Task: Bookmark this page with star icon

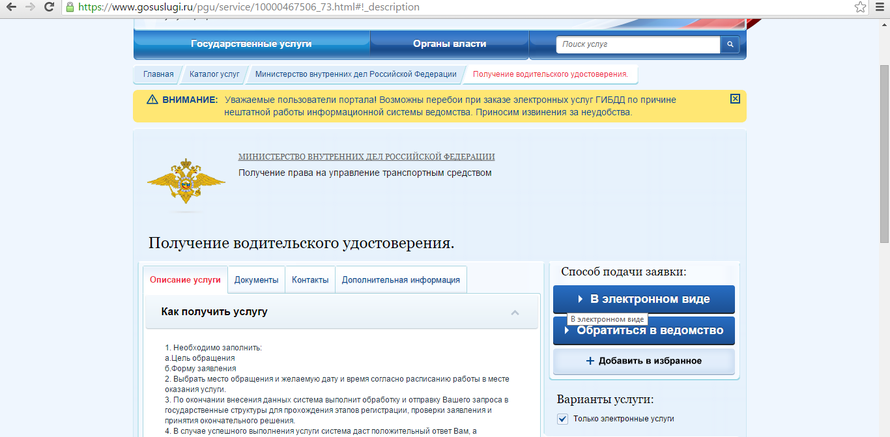Action: pyautogui.click(x=859, y=7)
